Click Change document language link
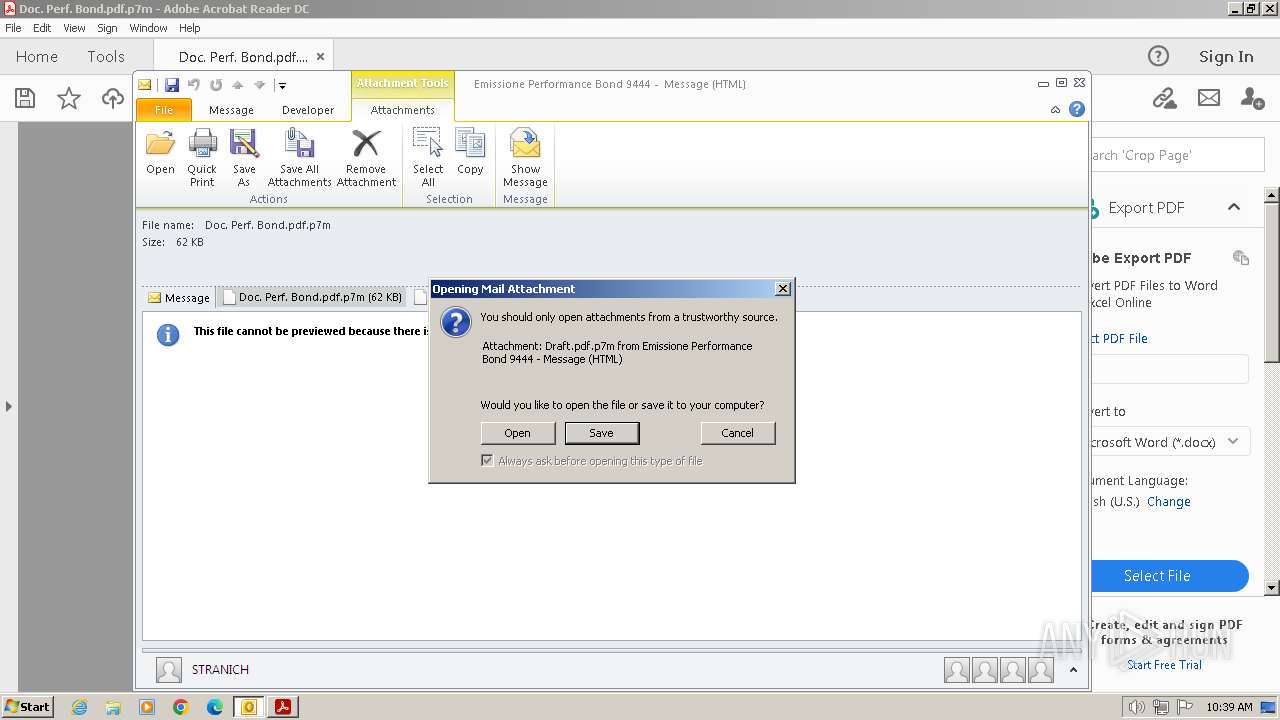This screenshot has width=1280, height=720. point(1169,502)
